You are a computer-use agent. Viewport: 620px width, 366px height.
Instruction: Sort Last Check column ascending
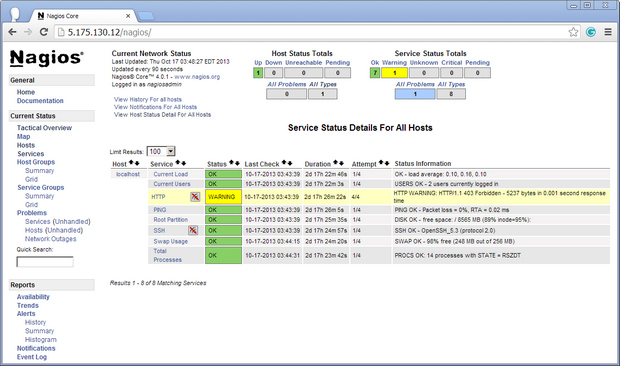284,163
